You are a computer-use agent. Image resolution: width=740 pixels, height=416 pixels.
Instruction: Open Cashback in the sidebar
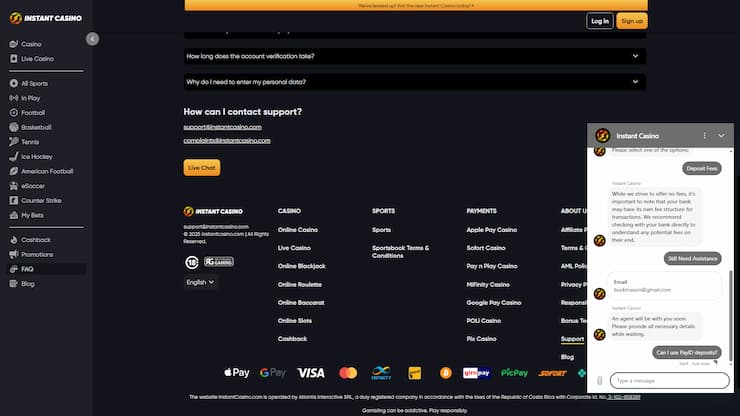coord(35,239)
